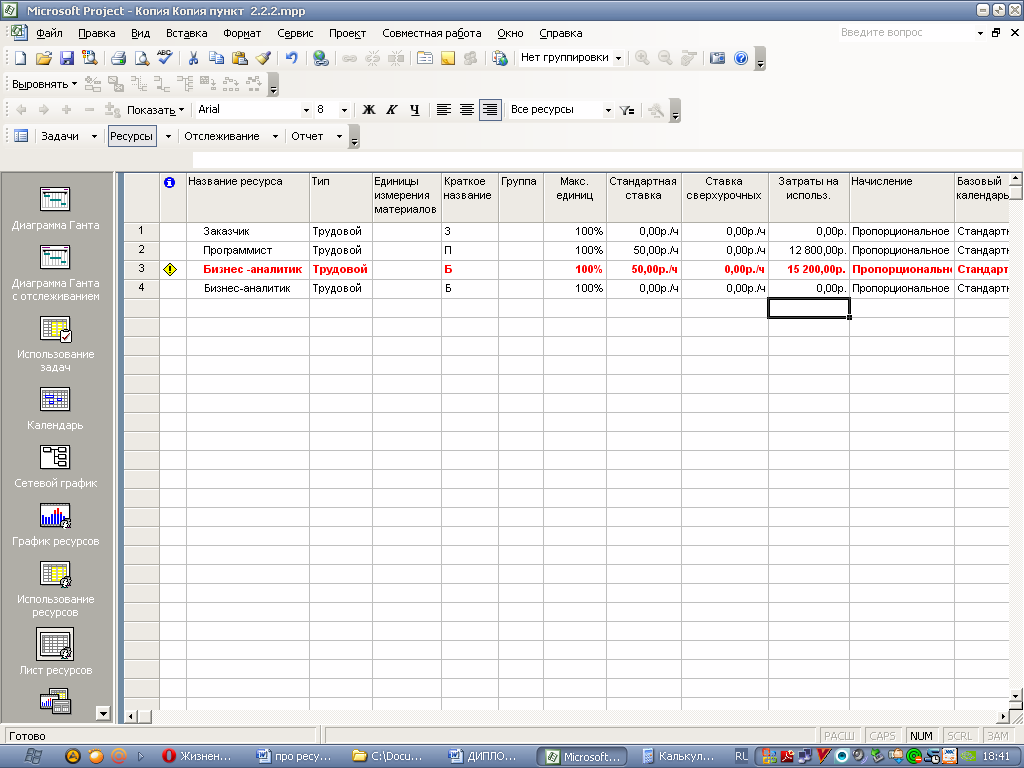This screenshot has height=768, width=1024.
Task: Click the AutoFilter funnel icon
Action: coord(627,110)
